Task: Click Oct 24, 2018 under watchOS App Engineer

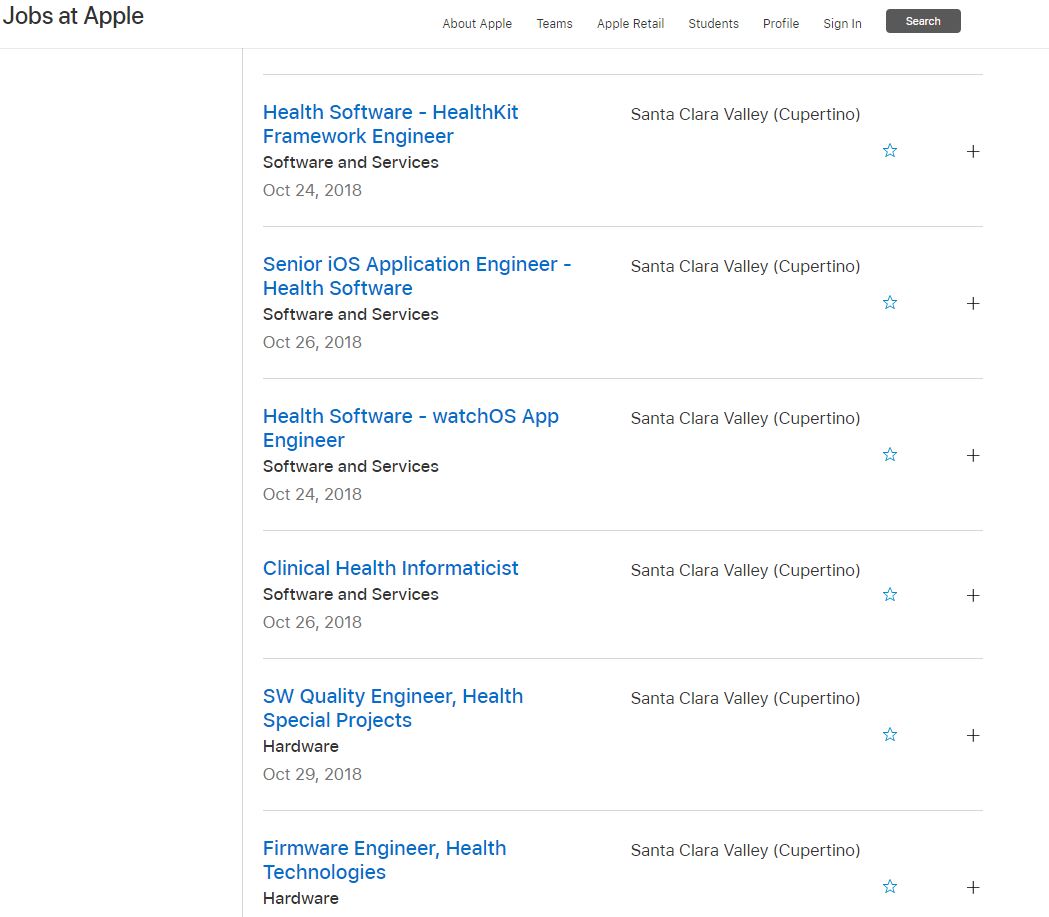Action: 312,494
